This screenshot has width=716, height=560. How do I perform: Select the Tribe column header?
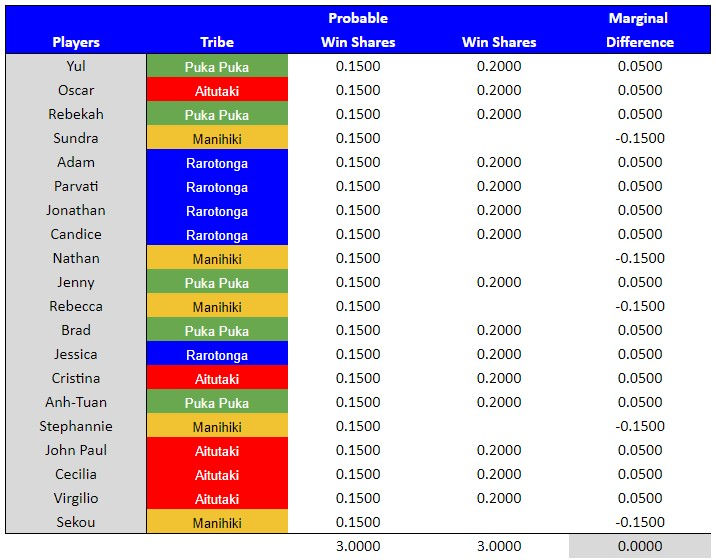tap(217, 42)
